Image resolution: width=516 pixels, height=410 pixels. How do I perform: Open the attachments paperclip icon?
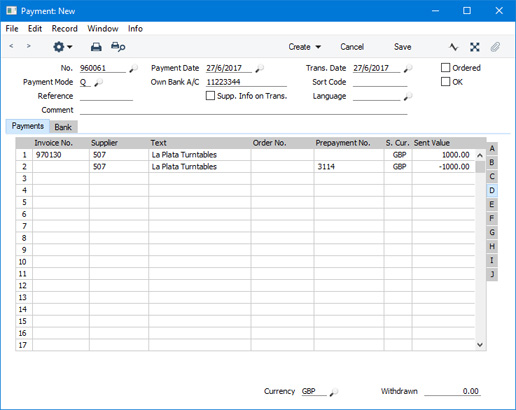[495, 47]
